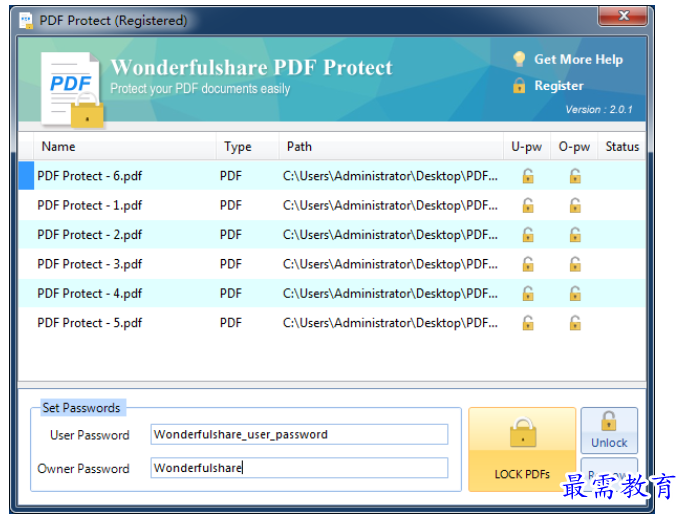
Task: Click the PDF document logo in the banner
Action: coord(72,90)
